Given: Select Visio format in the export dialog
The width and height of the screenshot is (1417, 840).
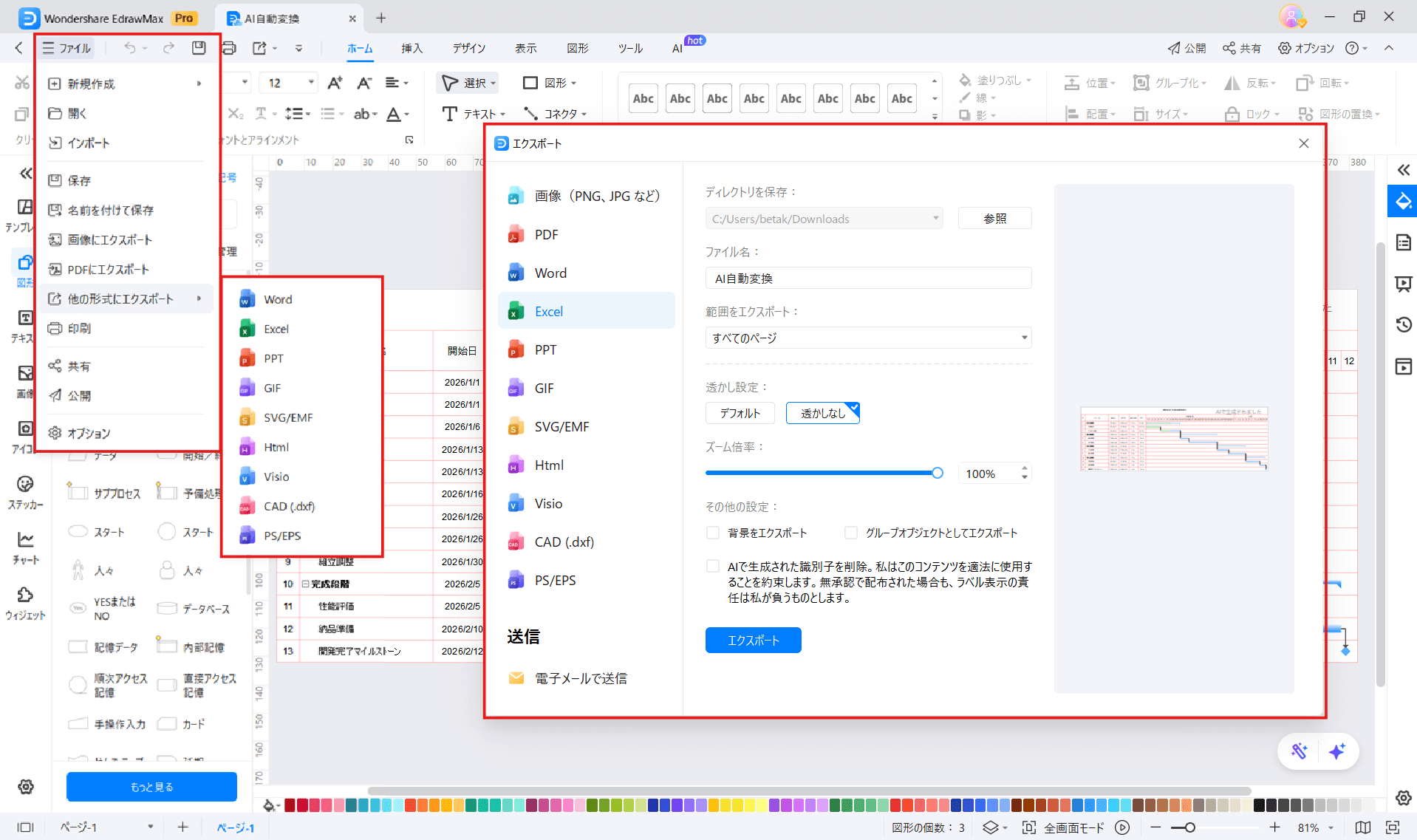Looking at the screenshot, I should (548, 503).
